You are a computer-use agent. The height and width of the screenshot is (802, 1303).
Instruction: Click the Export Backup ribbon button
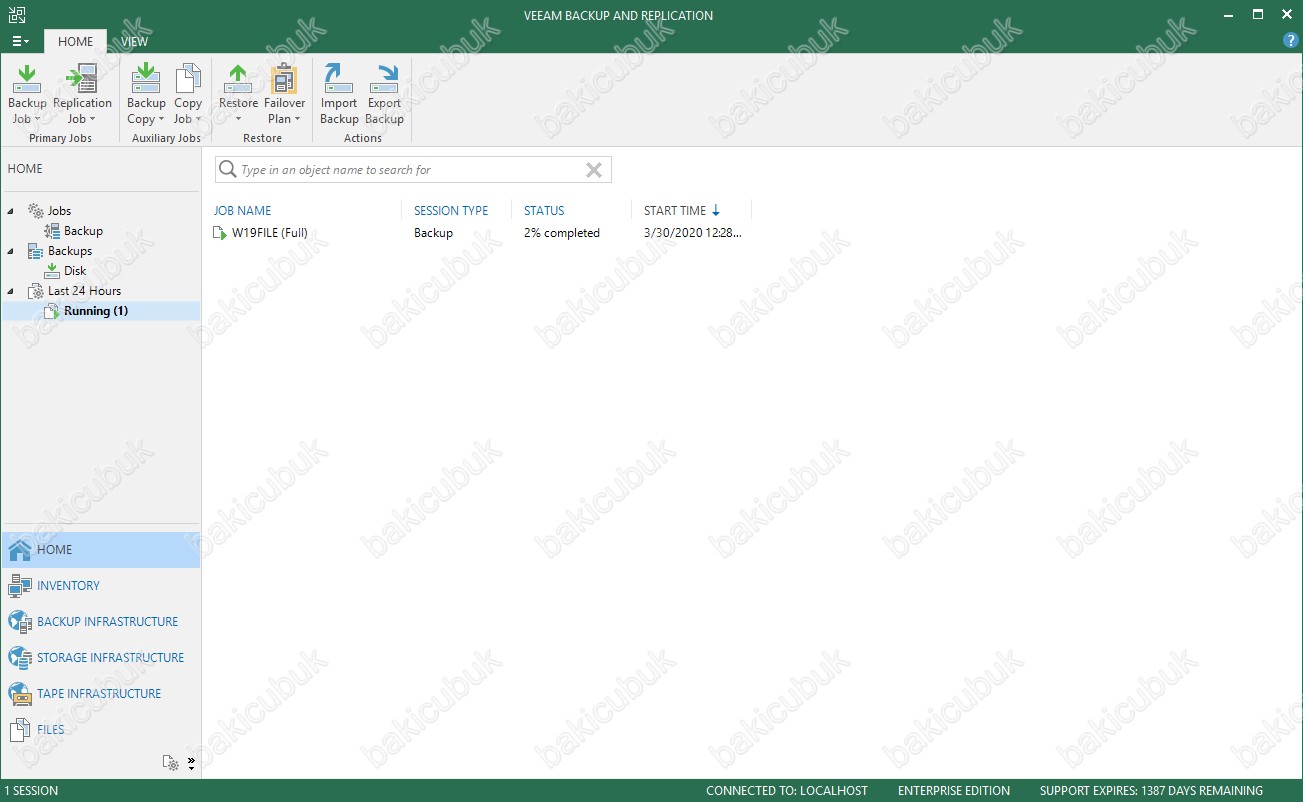[384, 94]
